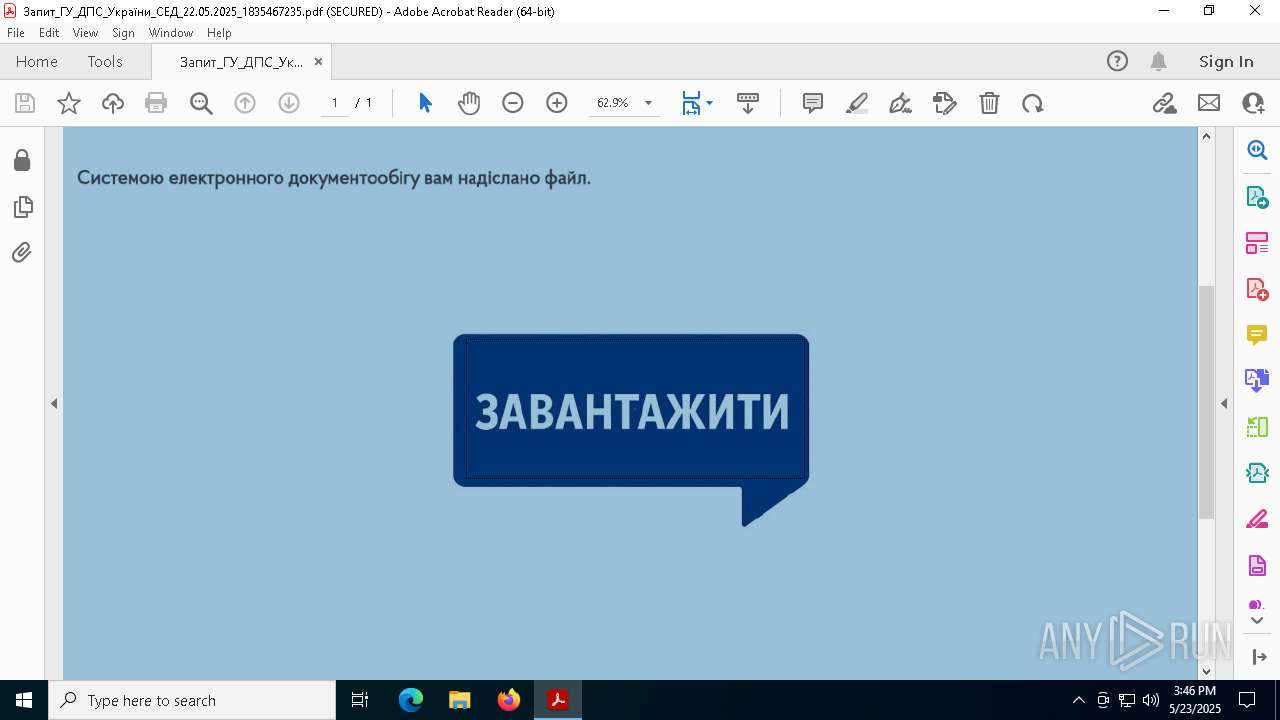The image size is (1280, 720).
Task: Add a sticky note comment
Action: pos(813,103)
